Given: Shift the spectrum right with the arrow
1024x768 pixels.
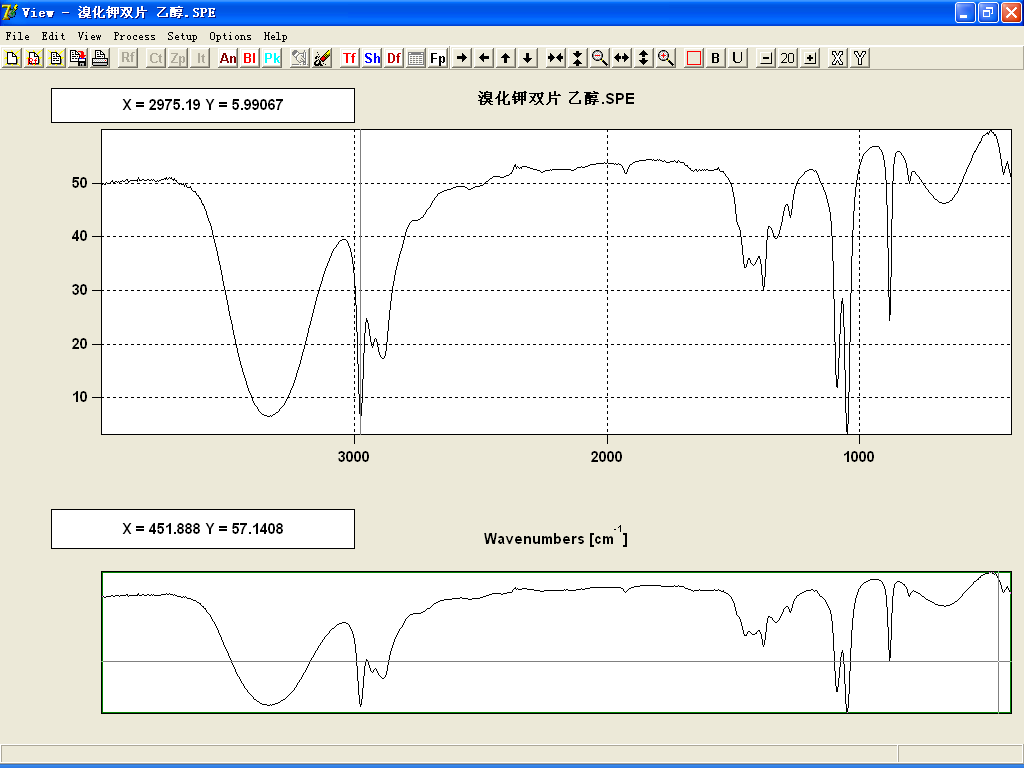Looking at the screenshot, I should 462,58.
